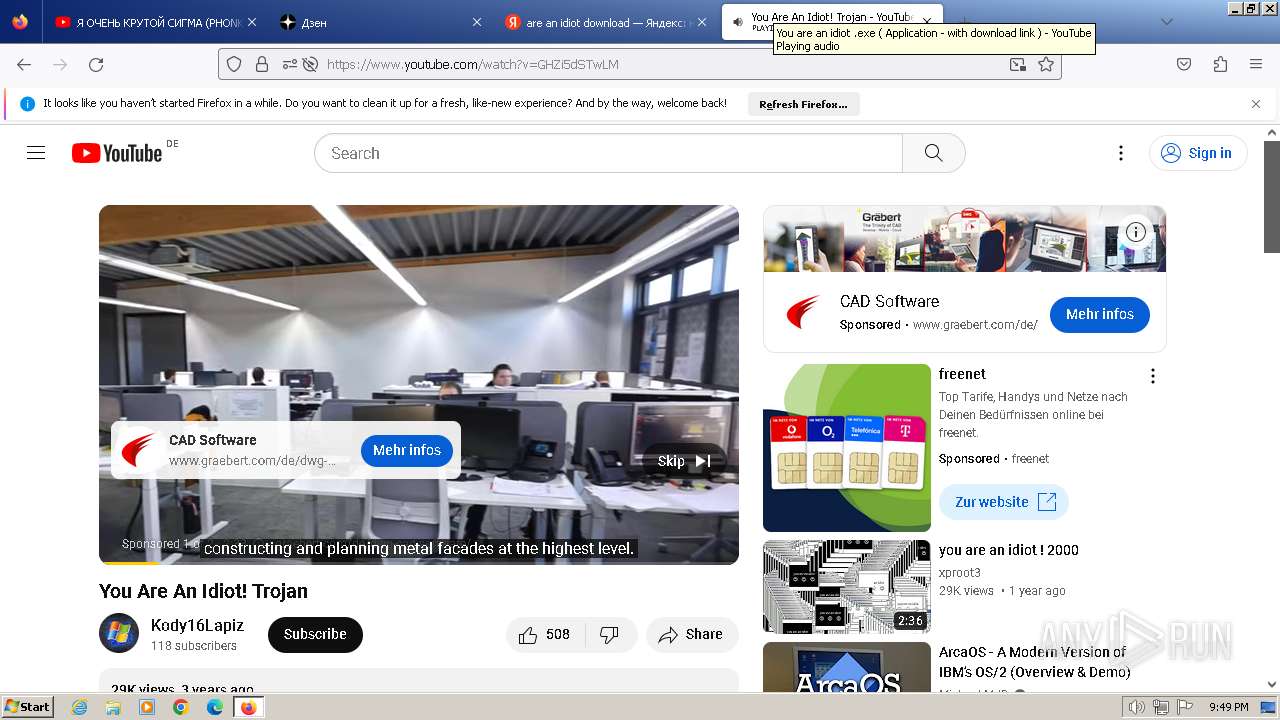Save page to Pocket

pos(1184,64)
